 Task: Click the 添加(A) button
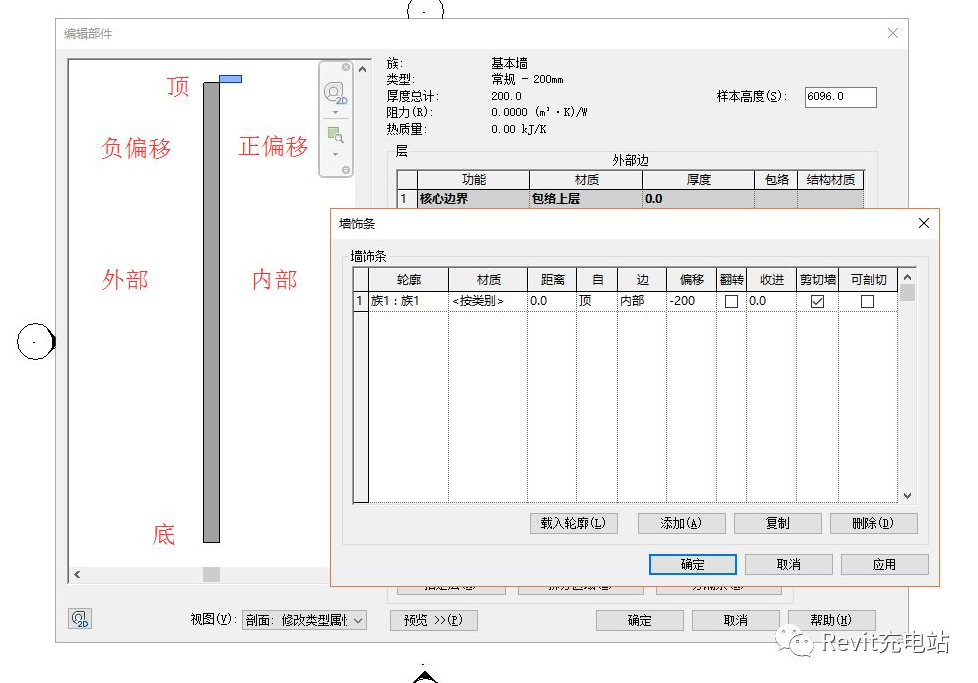coord(681,523)
